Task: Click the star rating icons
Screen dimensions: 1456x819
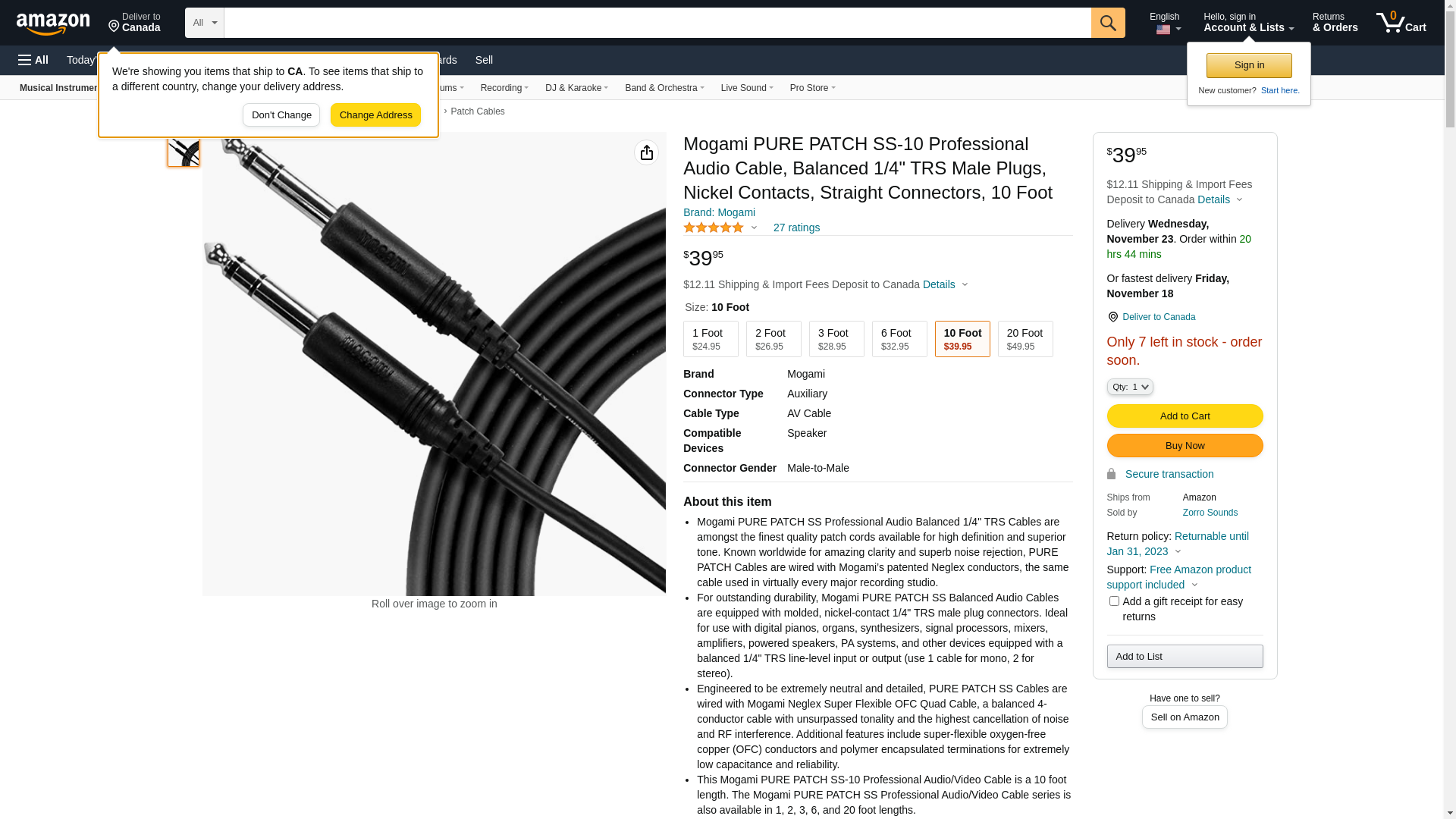Action: click(714, 227)
